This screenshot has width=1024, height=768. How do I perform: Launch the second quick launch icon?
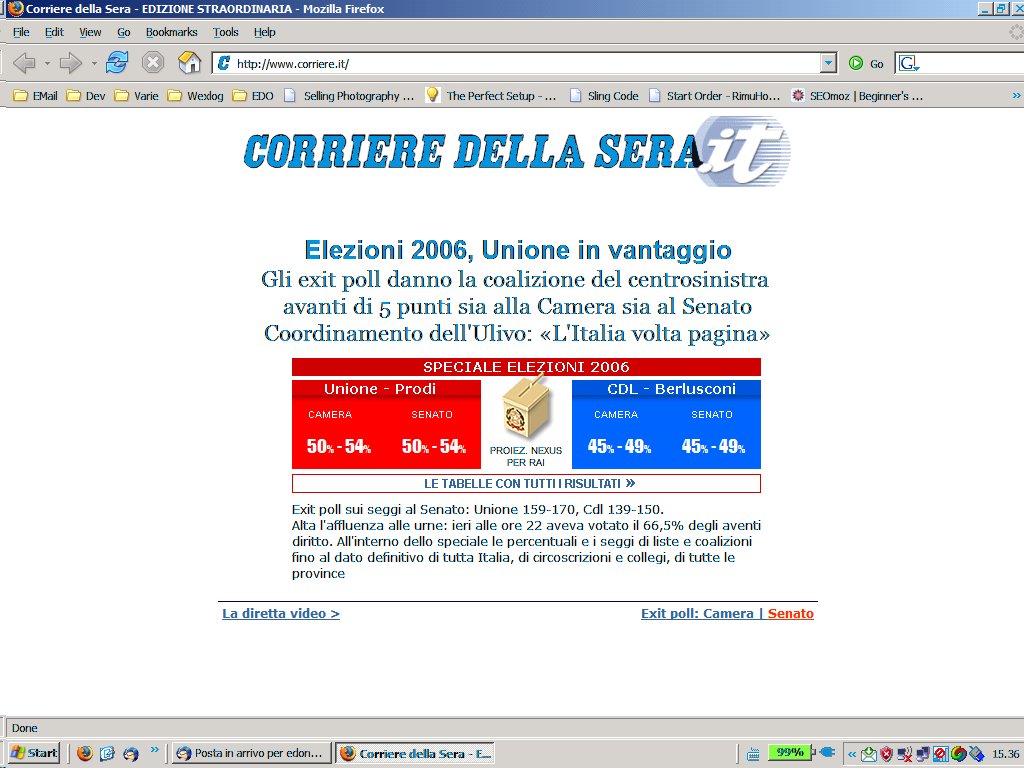point(107,753)
